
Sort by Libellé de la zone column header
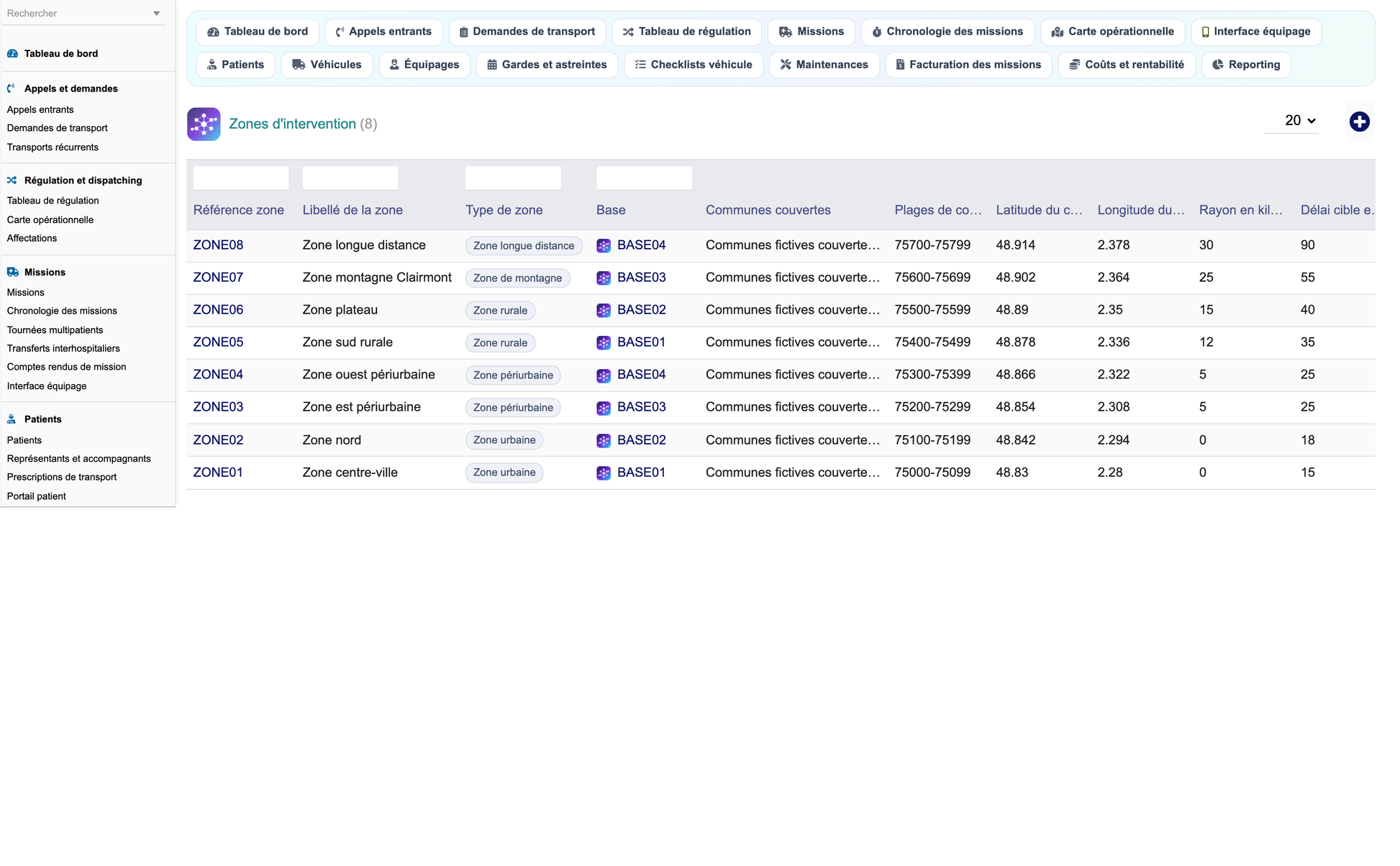353,210
